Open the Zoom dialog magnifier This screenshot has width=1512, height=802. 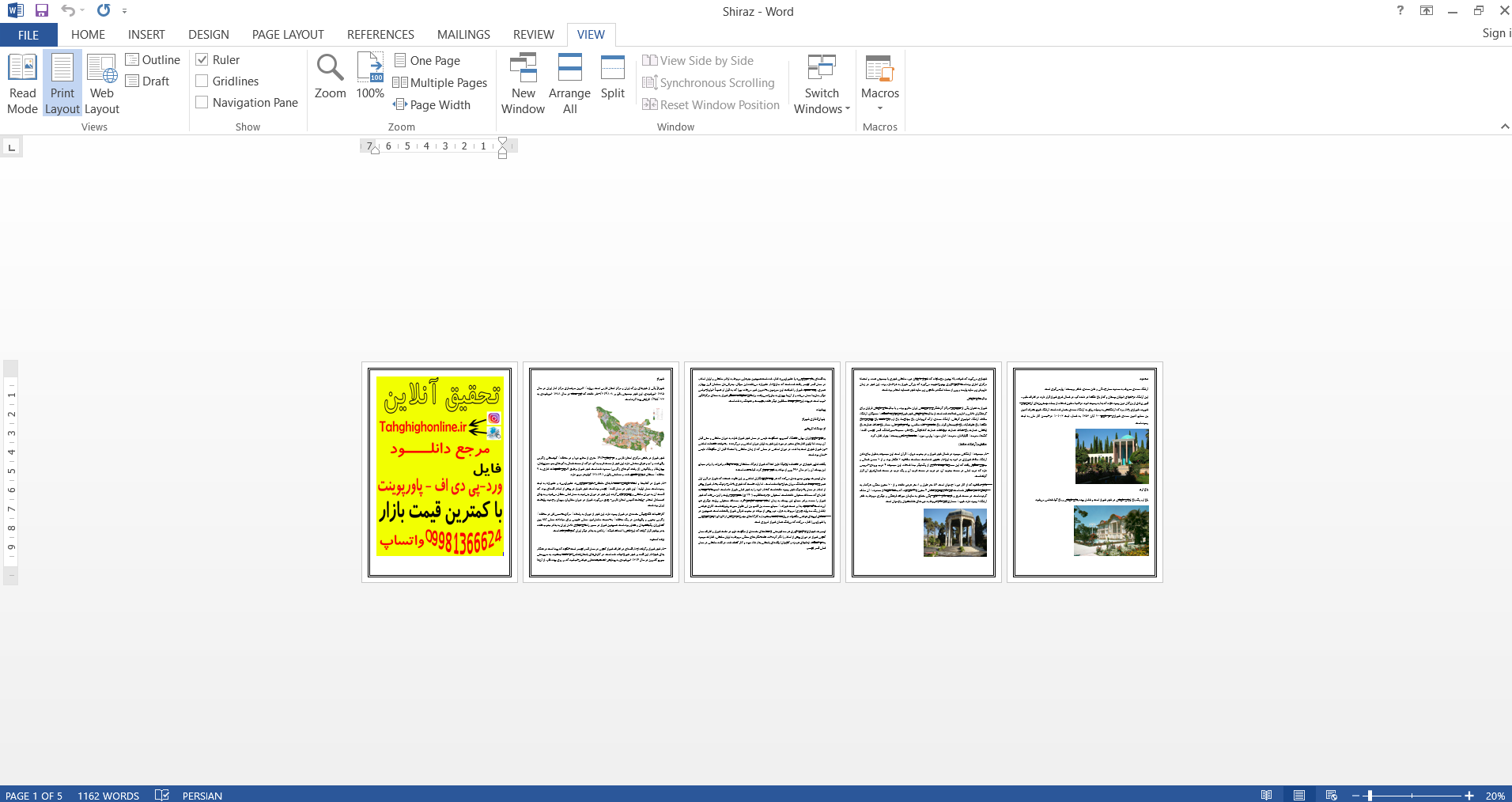[330, 77]
